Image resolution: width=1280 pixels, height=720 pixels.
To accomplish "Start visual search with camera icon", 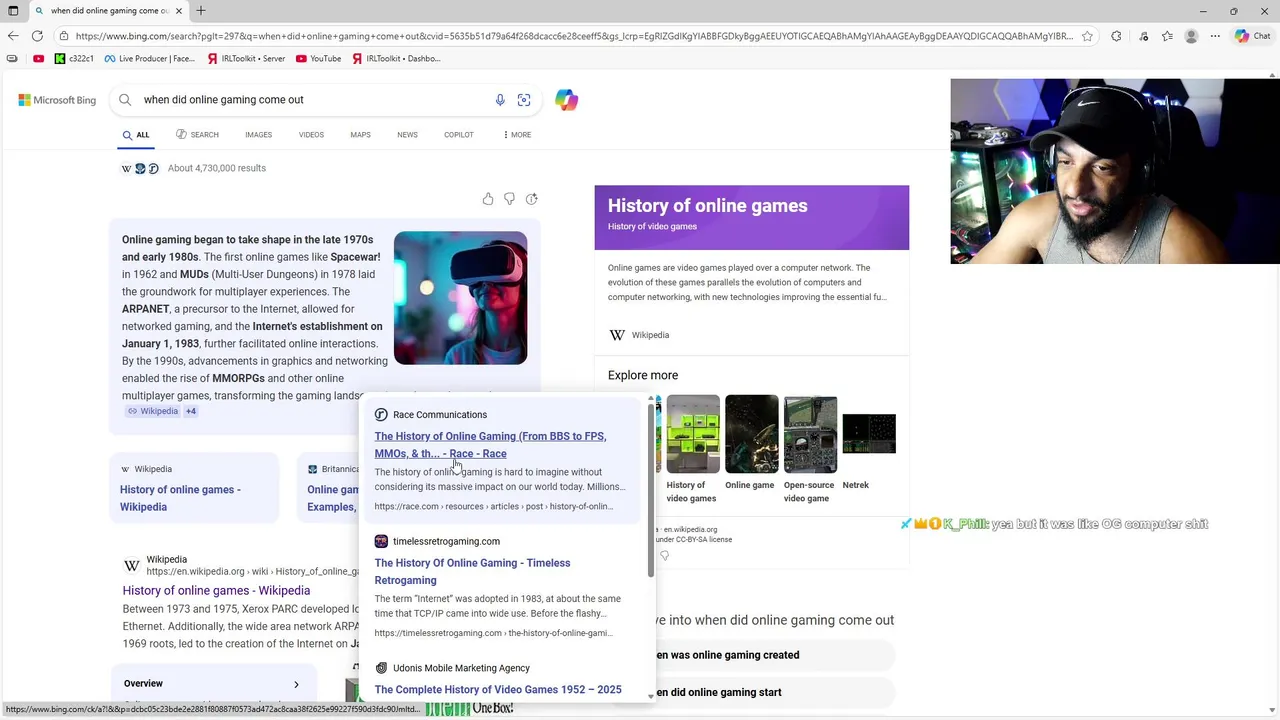I will (x=524, y=100).
